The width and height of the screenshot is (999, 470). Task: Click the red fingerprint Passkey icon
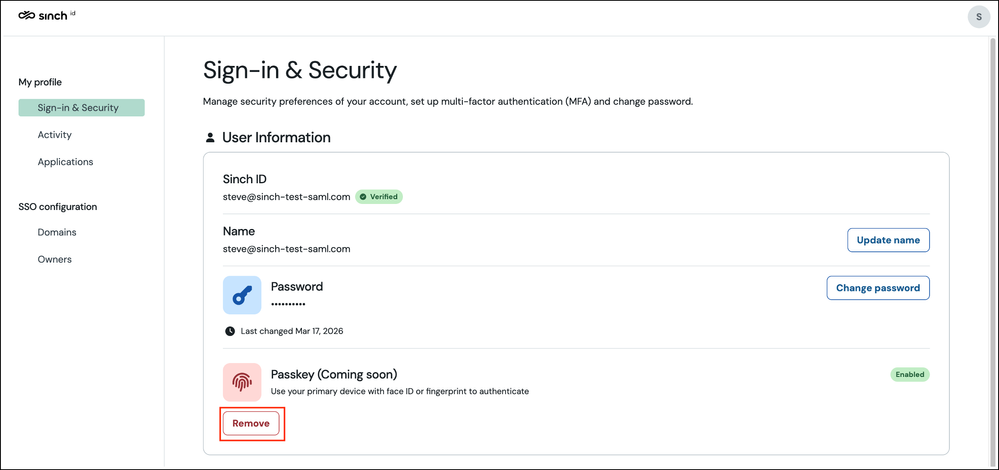click(x=242, y=382)
